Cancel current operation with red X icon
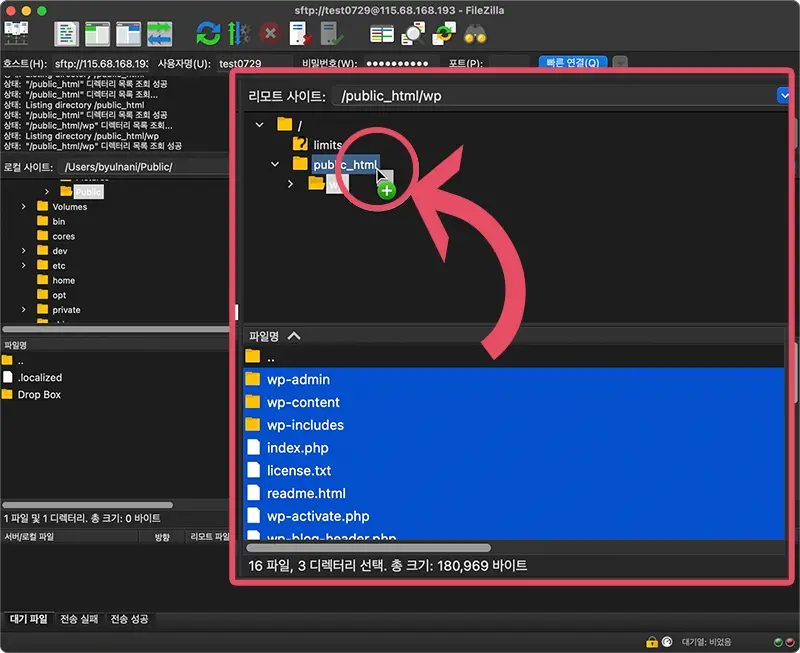Image resolution: width=800 pixels, height=653 pixels. (270, 34)
